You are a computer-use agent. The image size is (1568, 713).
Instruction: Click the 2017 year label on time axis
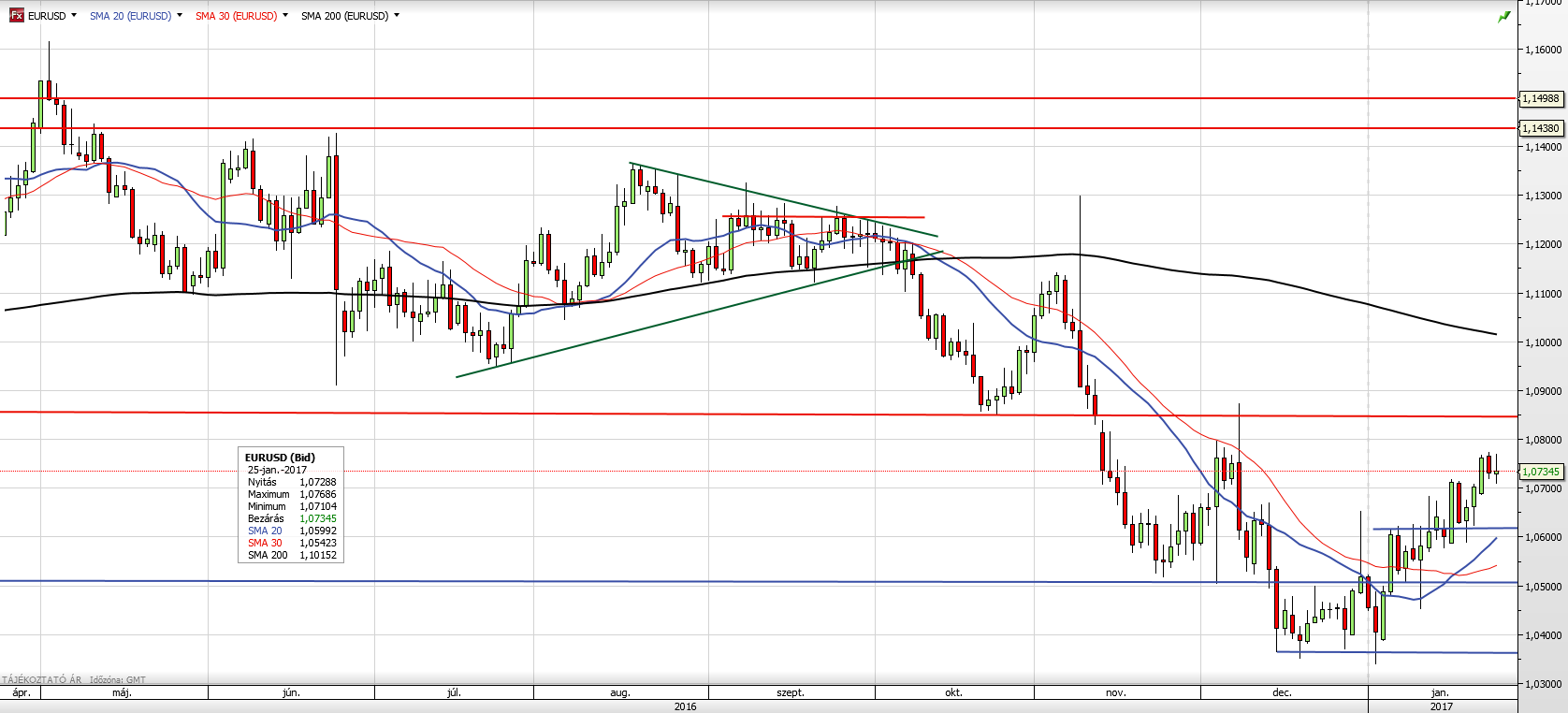pyautogui.click(x=1441, y=706)
